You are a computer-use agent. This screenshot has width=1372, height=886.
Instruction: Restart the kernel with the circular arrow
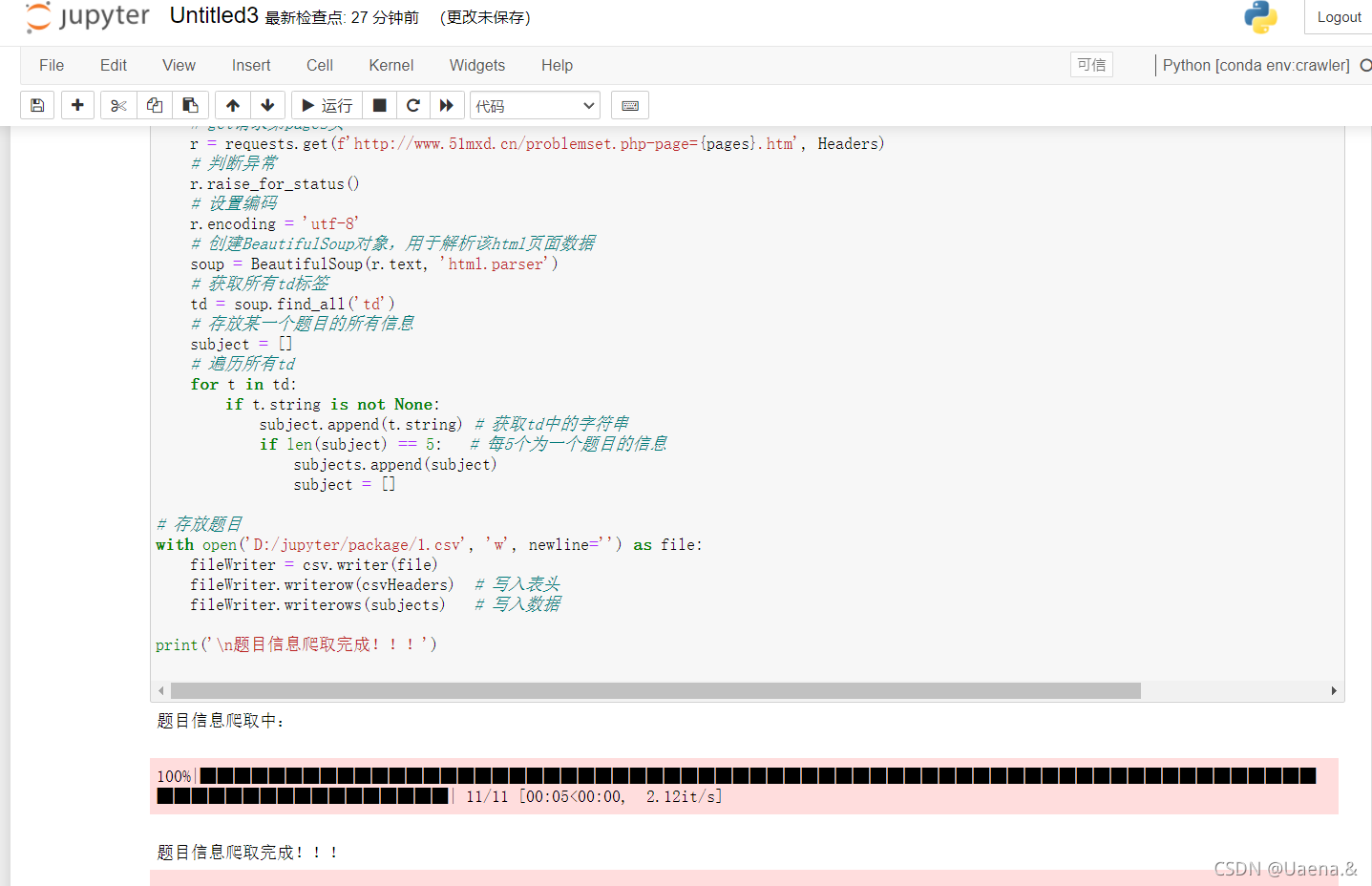click(x=412, y=105)
